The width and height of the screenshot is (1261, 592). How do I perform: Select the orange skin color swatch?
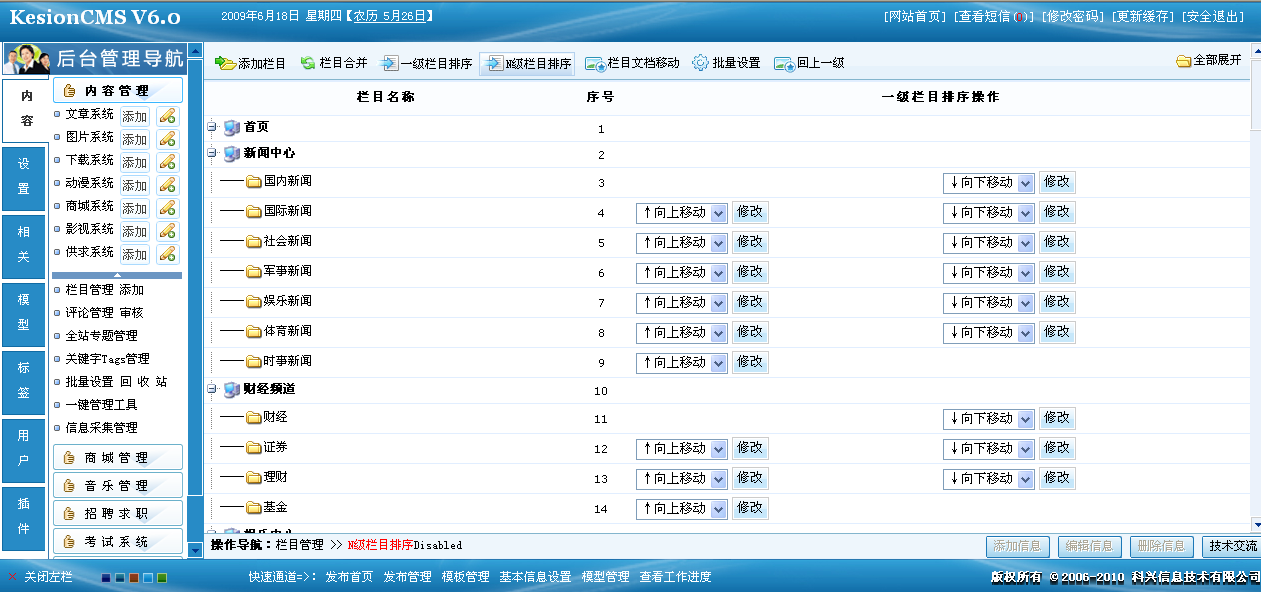pos(134,578)
